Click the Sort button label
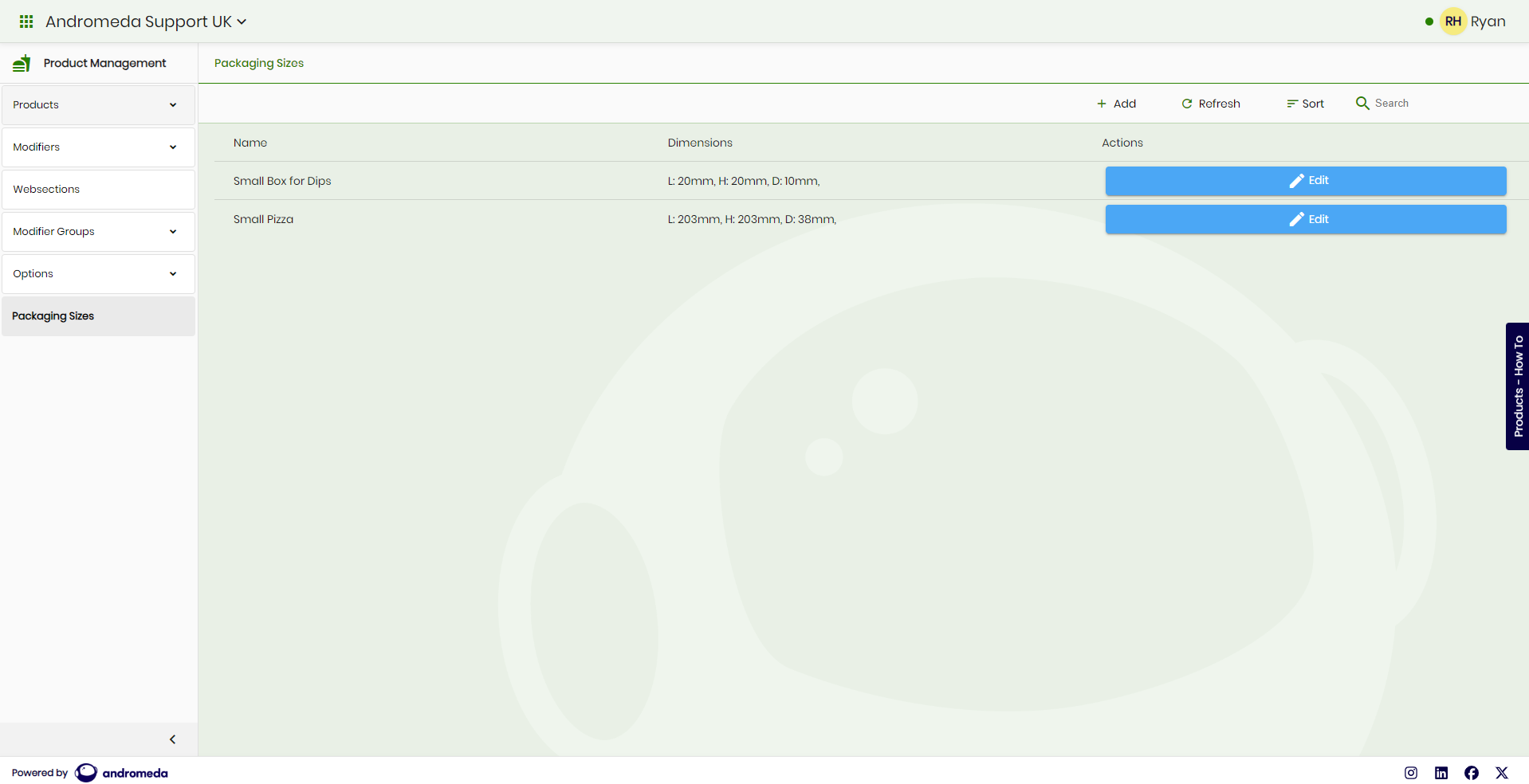 [1313, 104]
